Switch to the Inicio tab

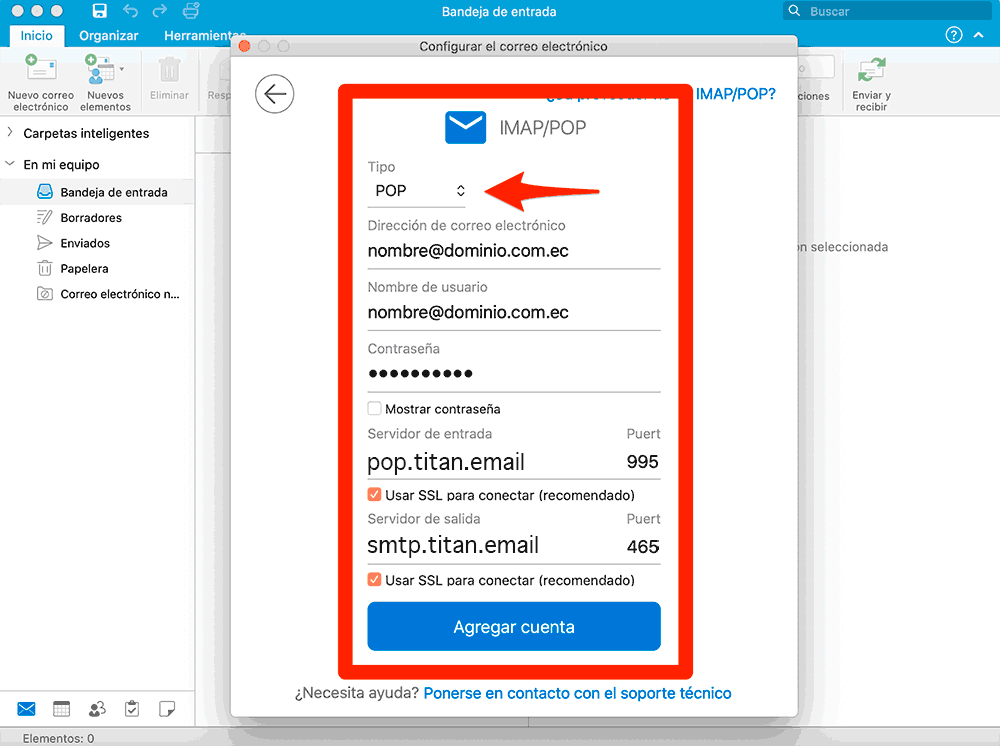click(36, 36)
